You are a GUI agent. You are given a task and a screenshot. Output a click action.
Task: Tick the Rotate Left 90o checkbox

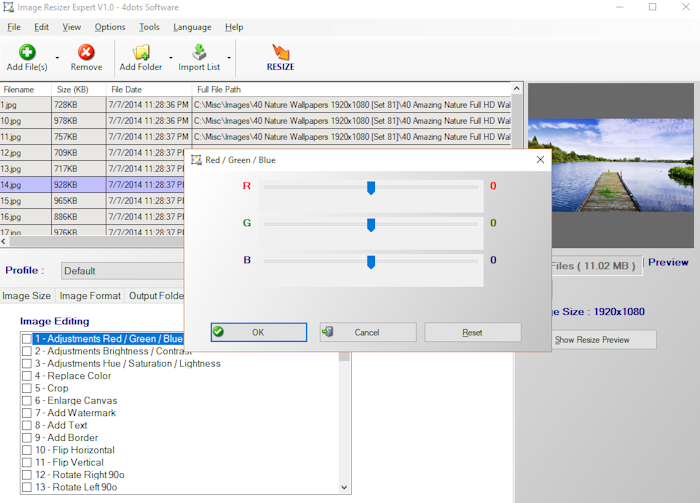(27, 487)
